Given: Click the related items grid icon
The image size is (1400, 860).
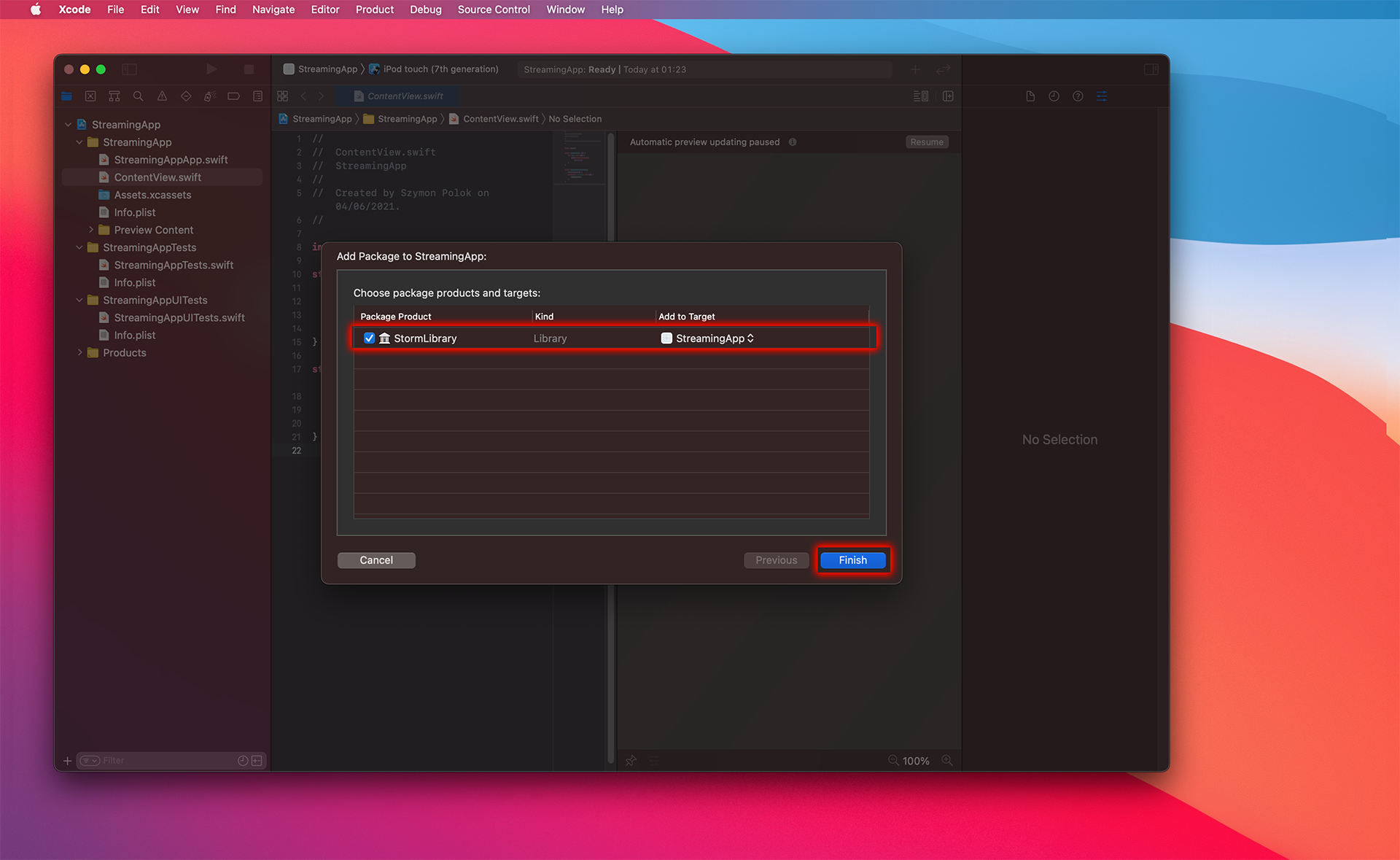Looking at the screenshot, I should [283, 96].
